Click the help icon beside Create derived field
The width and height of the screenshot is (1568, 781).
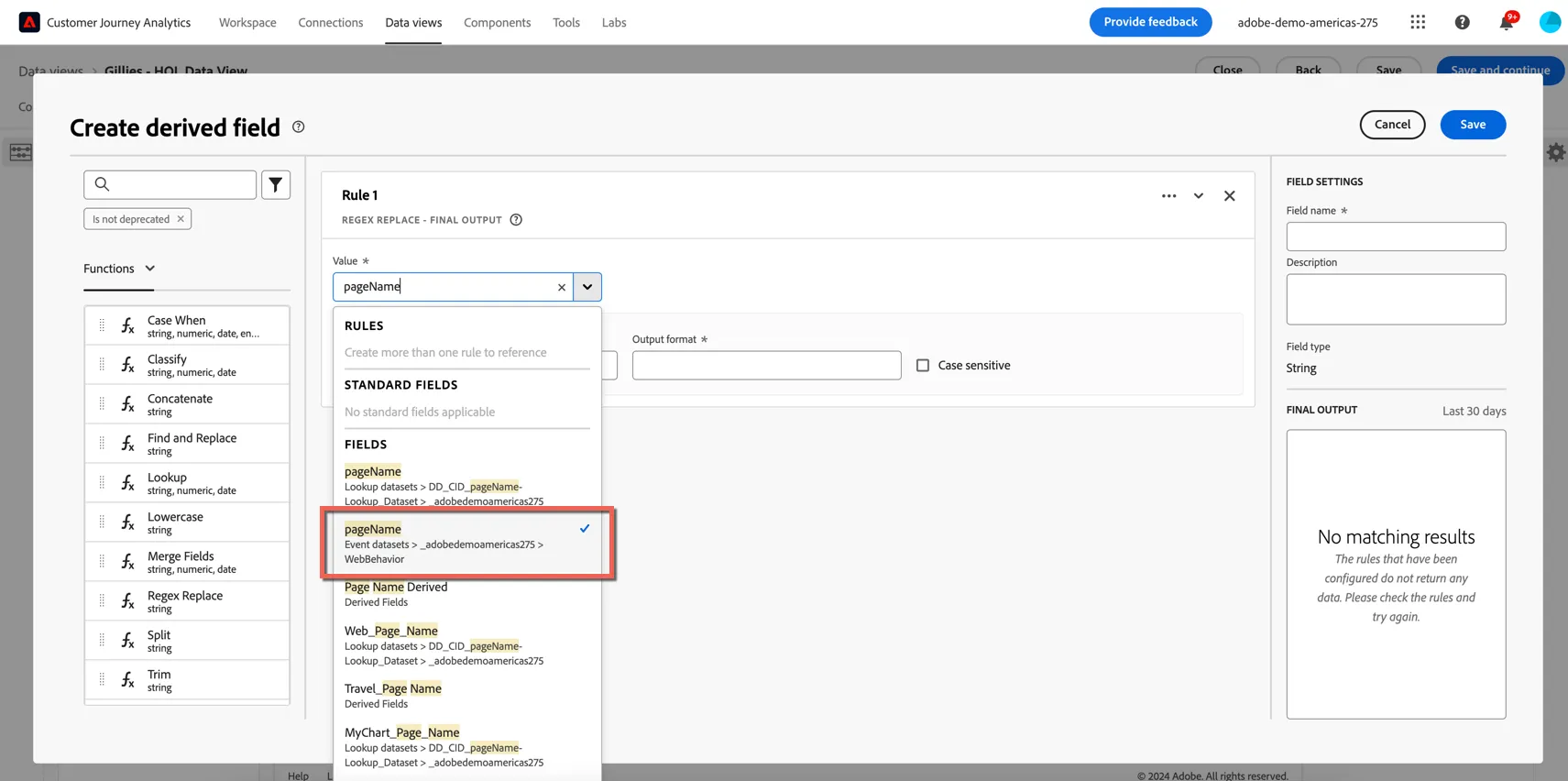click(x=298, y=126)
